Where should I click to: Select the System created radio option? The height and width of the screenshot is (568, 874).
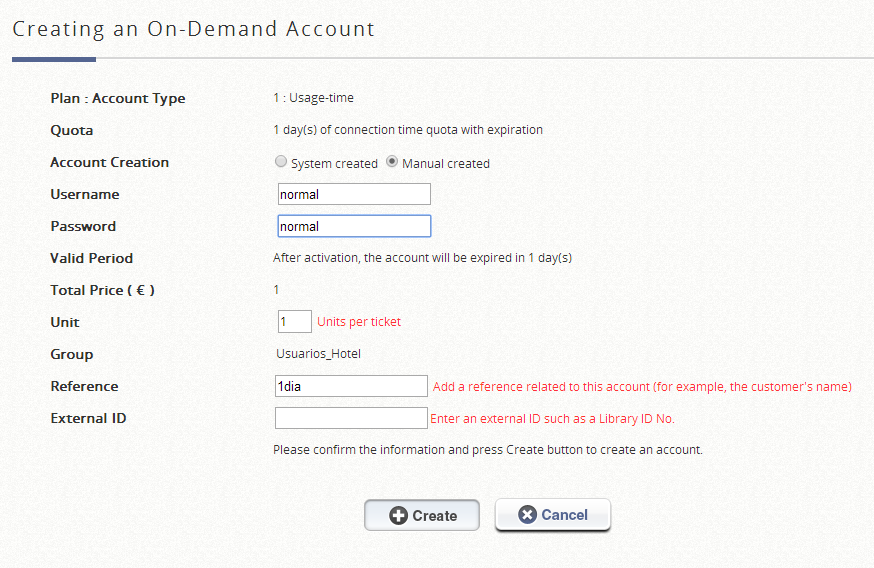[x=281, y=162]
